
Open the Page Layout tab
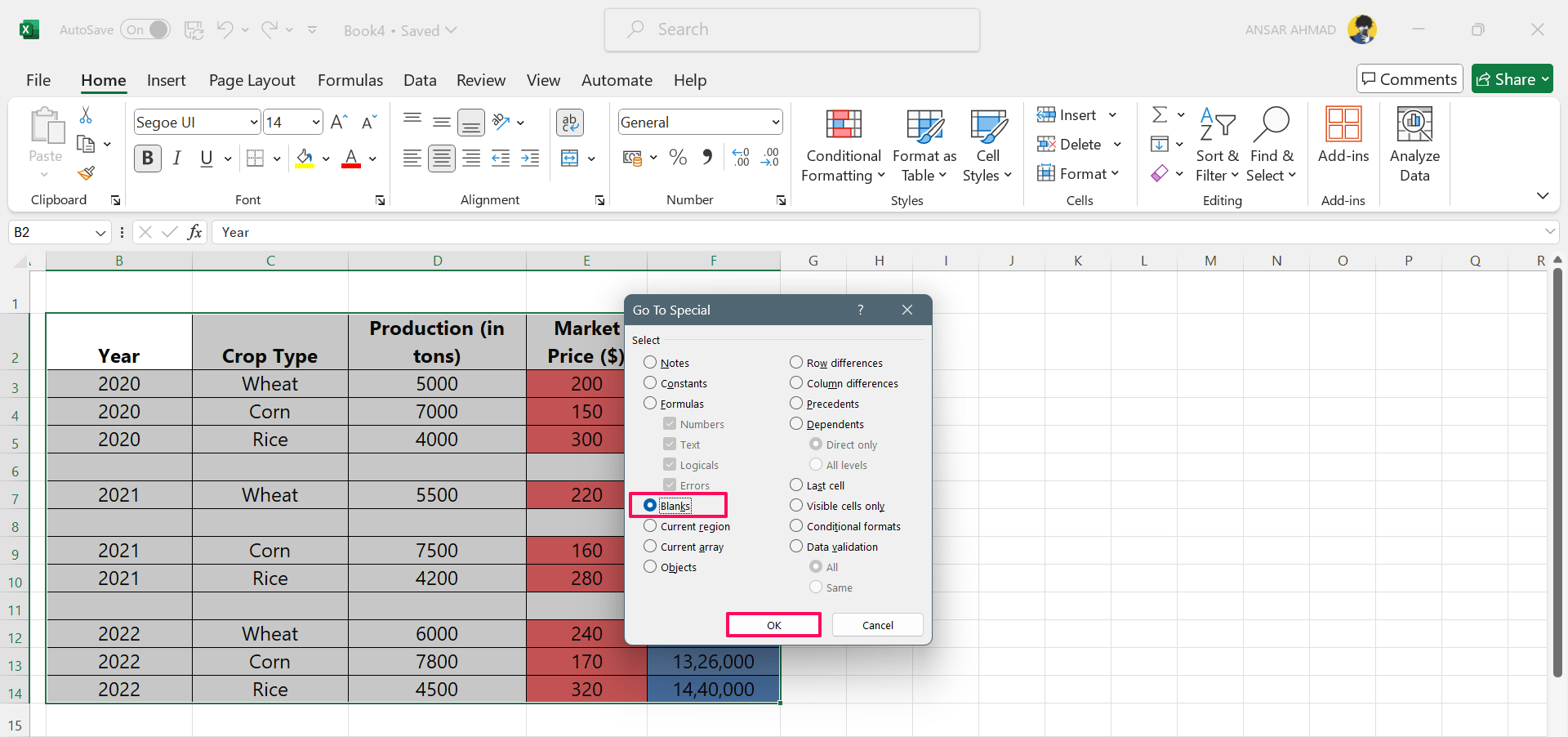(x=252, y=80)
